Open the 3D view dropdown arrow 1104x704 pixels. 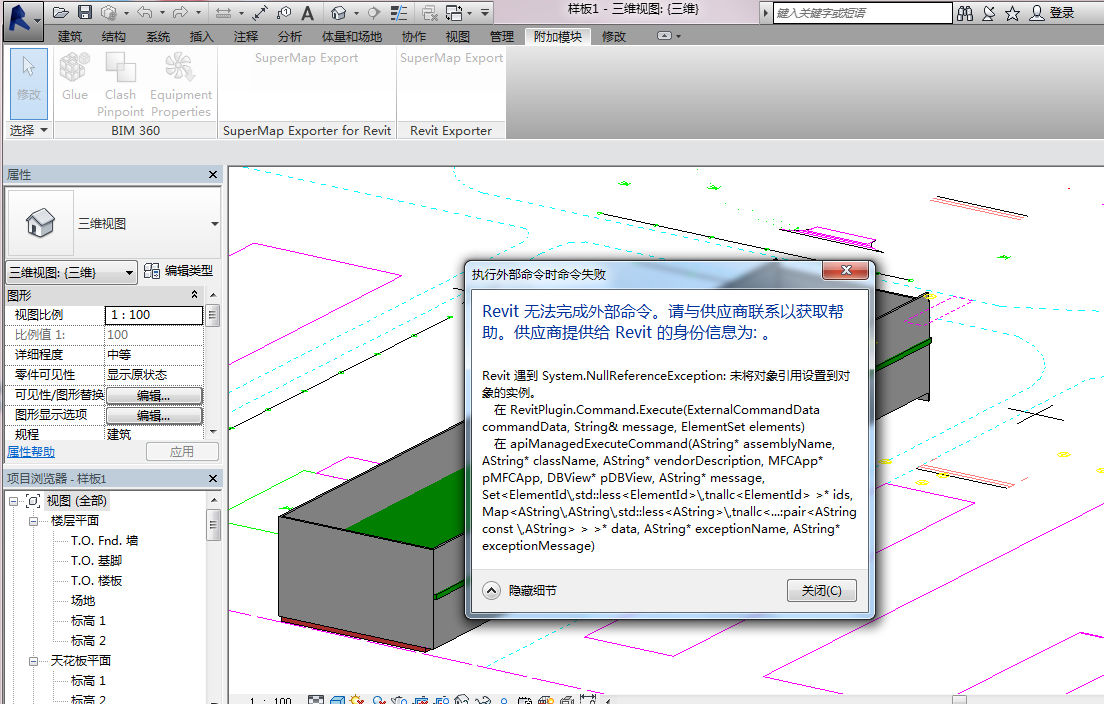click(x=356, y=13)
